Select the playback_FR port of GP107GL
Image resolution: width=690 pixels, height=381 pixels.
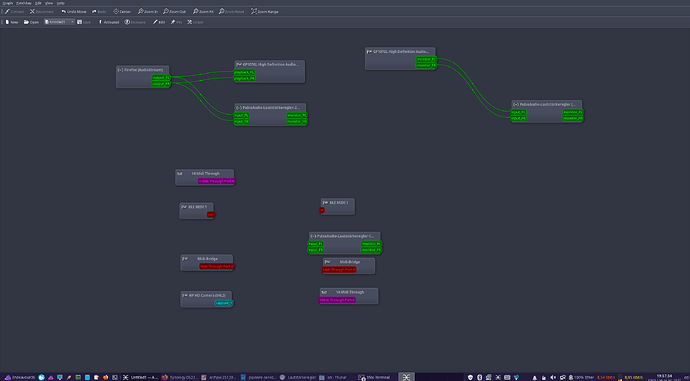tap(244, 78)
